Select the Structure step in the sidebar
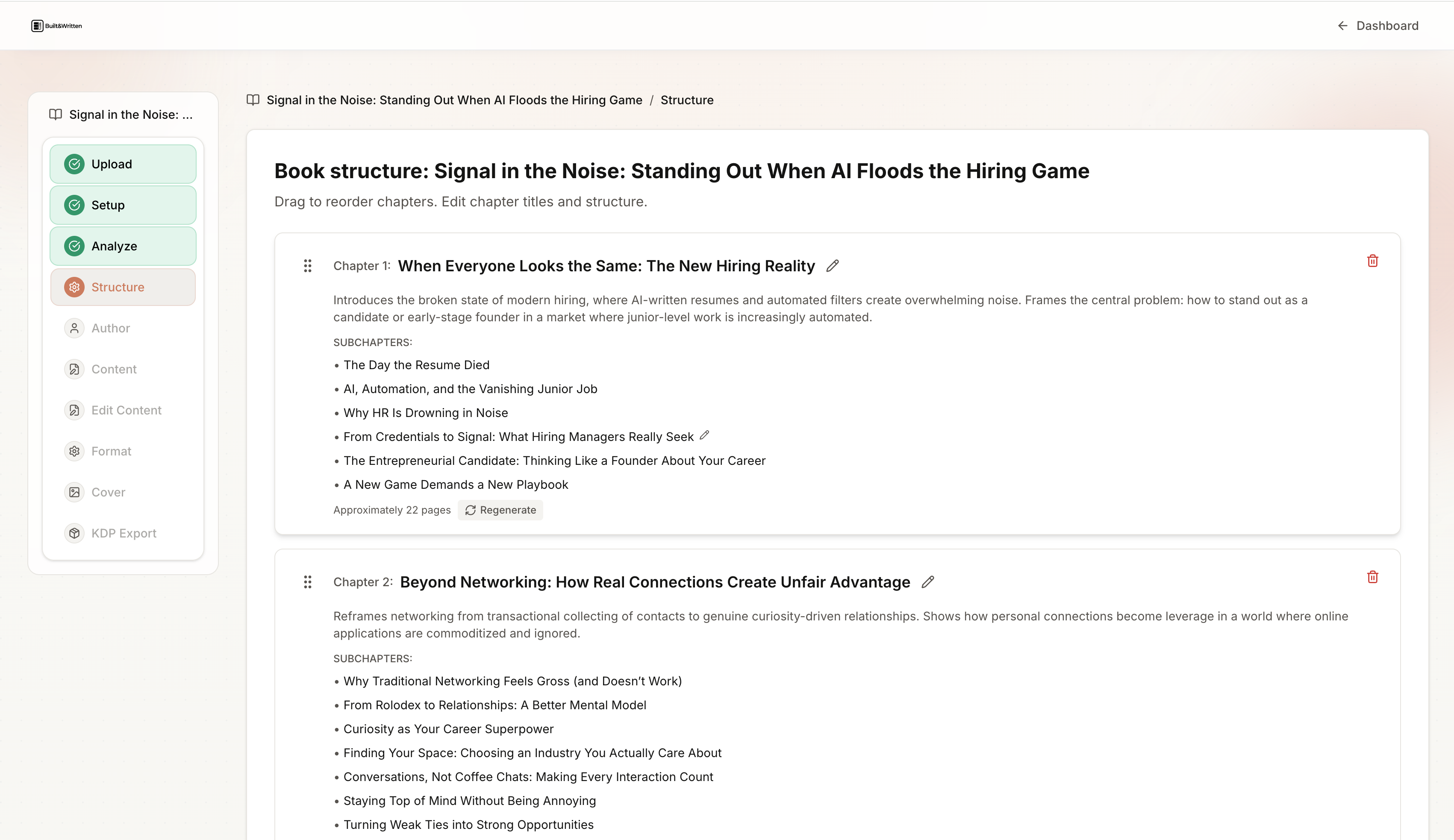 click(123, 287)
